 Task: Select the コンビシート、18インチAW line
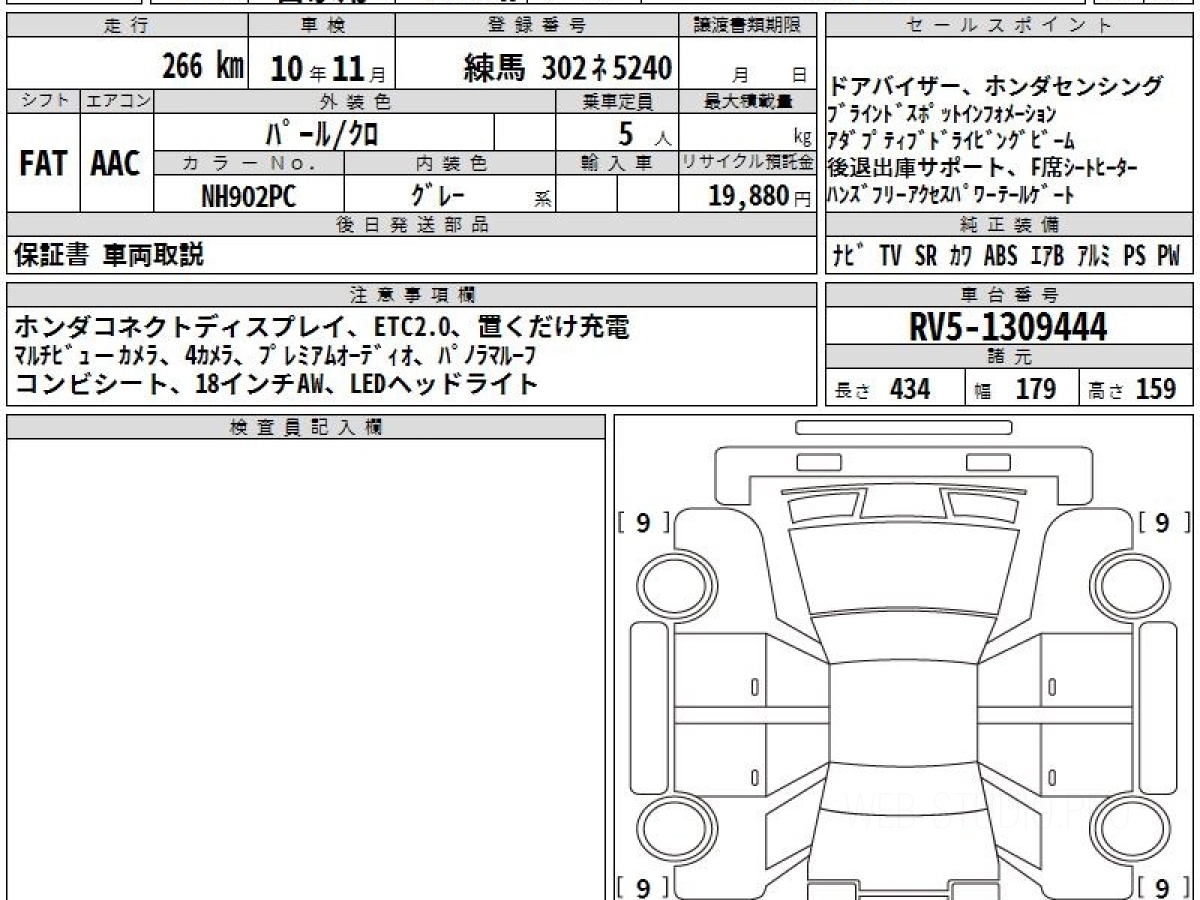pos(276,383)
